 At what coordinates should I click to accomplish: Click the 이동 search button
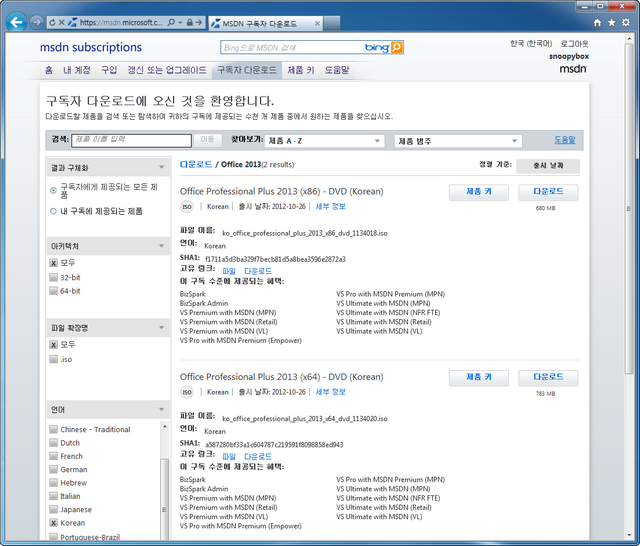coord(207,140)
